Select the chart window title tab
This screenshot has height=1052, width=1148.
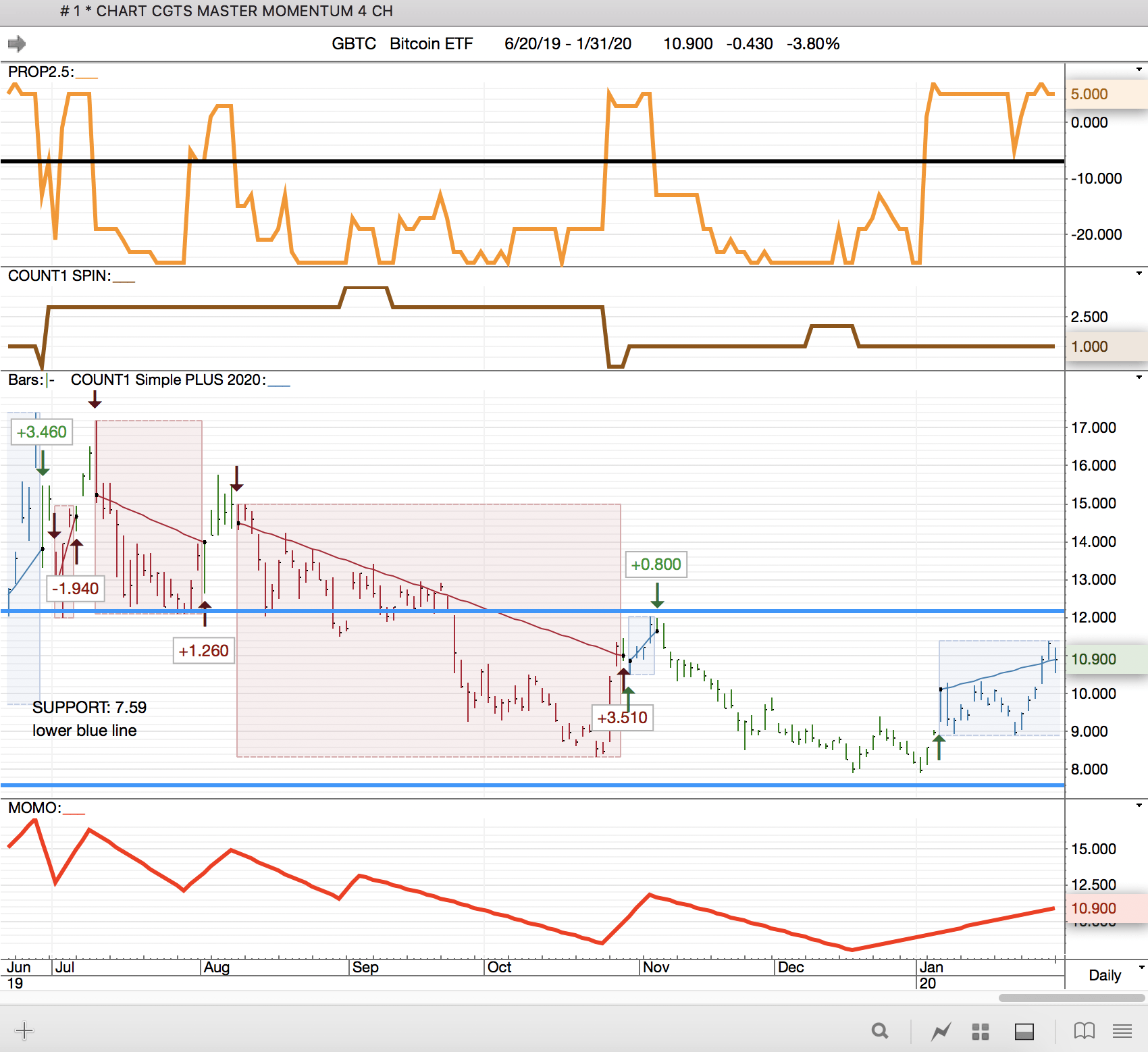[x=226, y=11]
